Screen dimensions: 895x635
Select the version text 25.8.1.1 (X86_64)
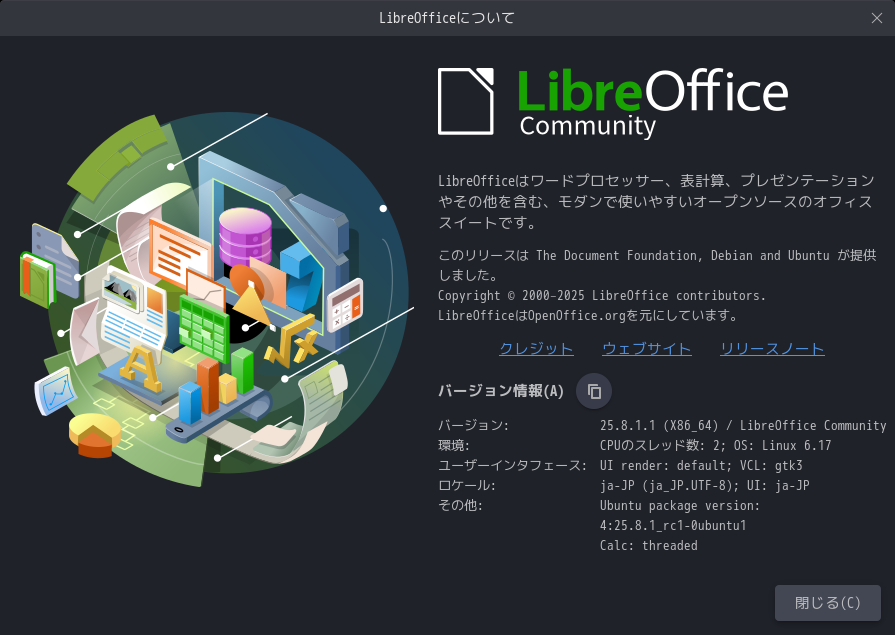(659, 425)
